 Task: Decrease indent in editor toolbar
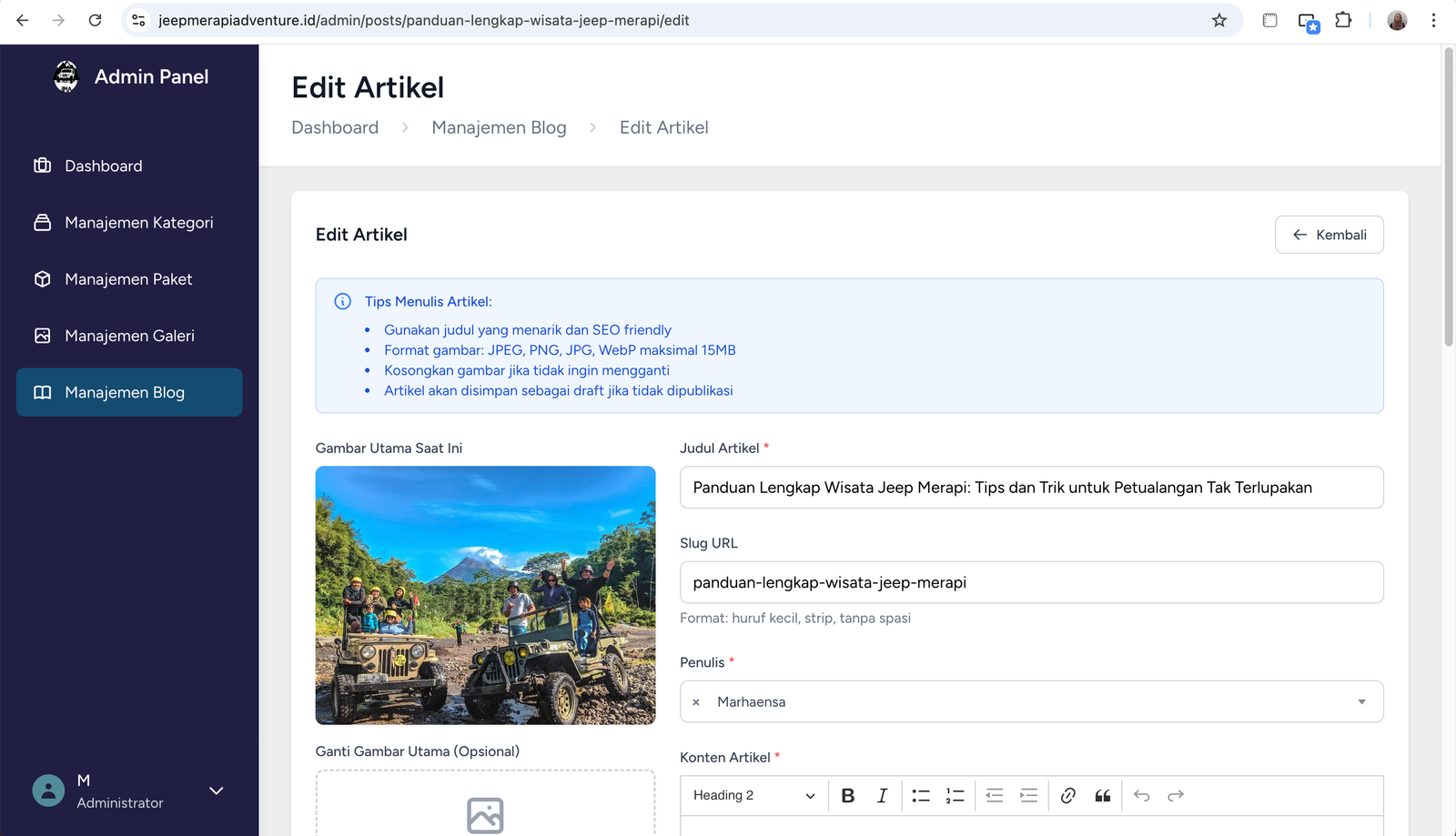tap(995, 796)
